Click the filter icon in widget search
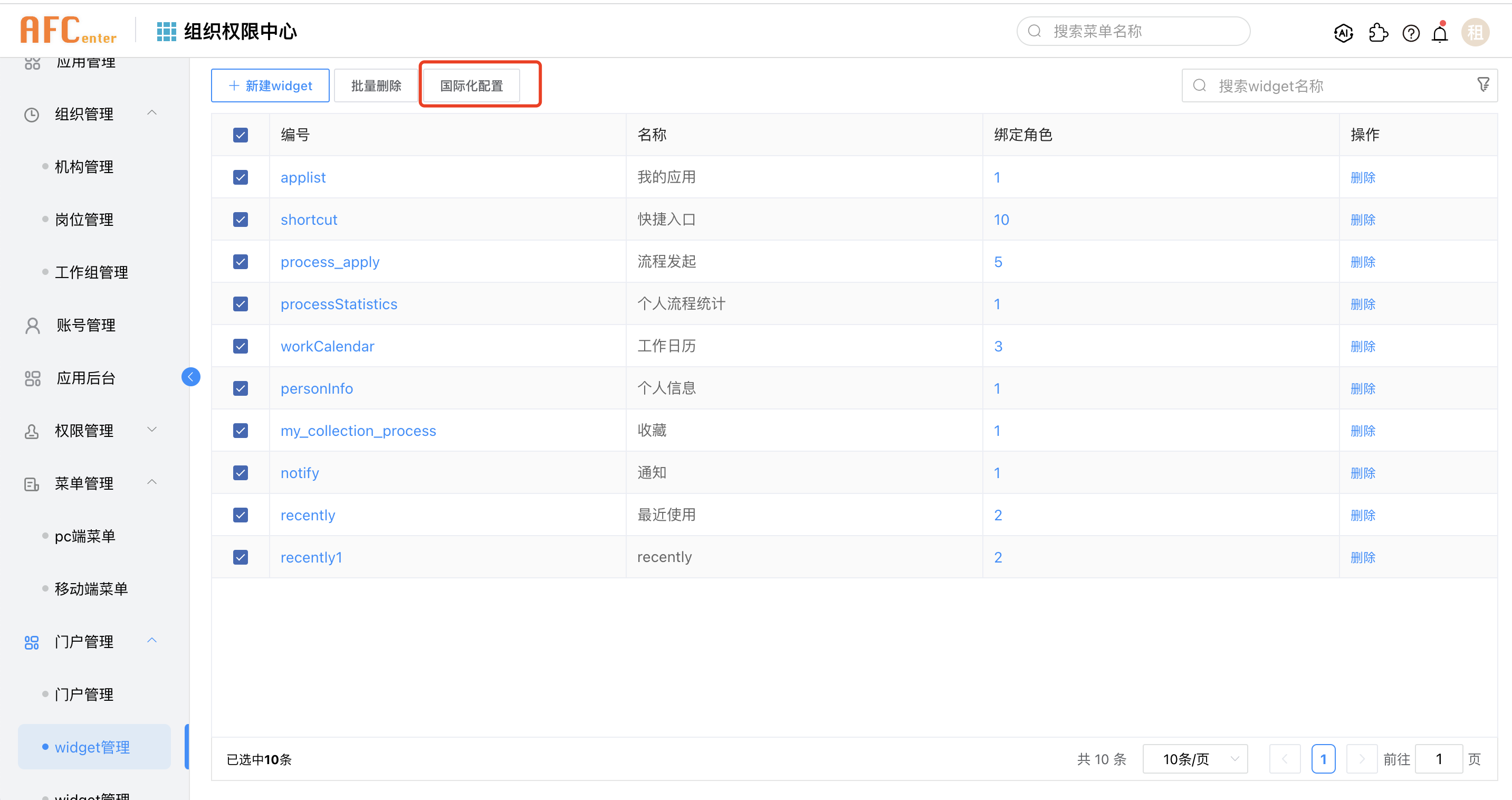The height and width of the screenshot is (800, 1512). [x=1482, y=85]
